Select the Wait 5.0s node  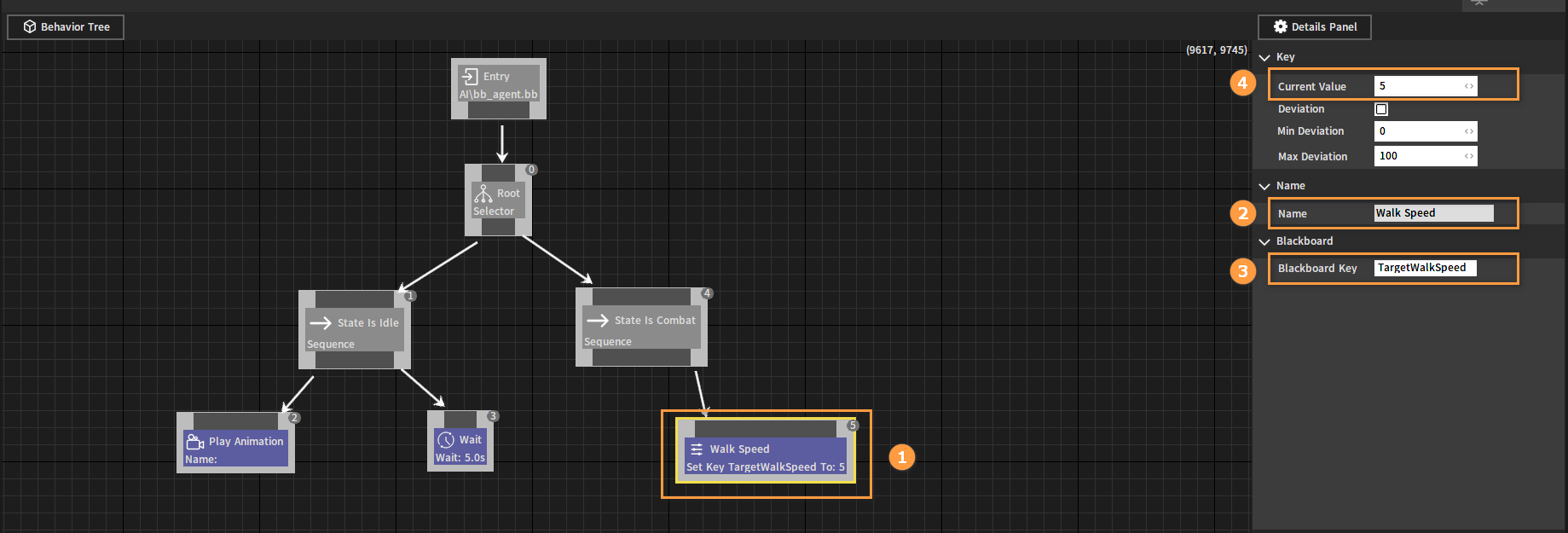460,441
